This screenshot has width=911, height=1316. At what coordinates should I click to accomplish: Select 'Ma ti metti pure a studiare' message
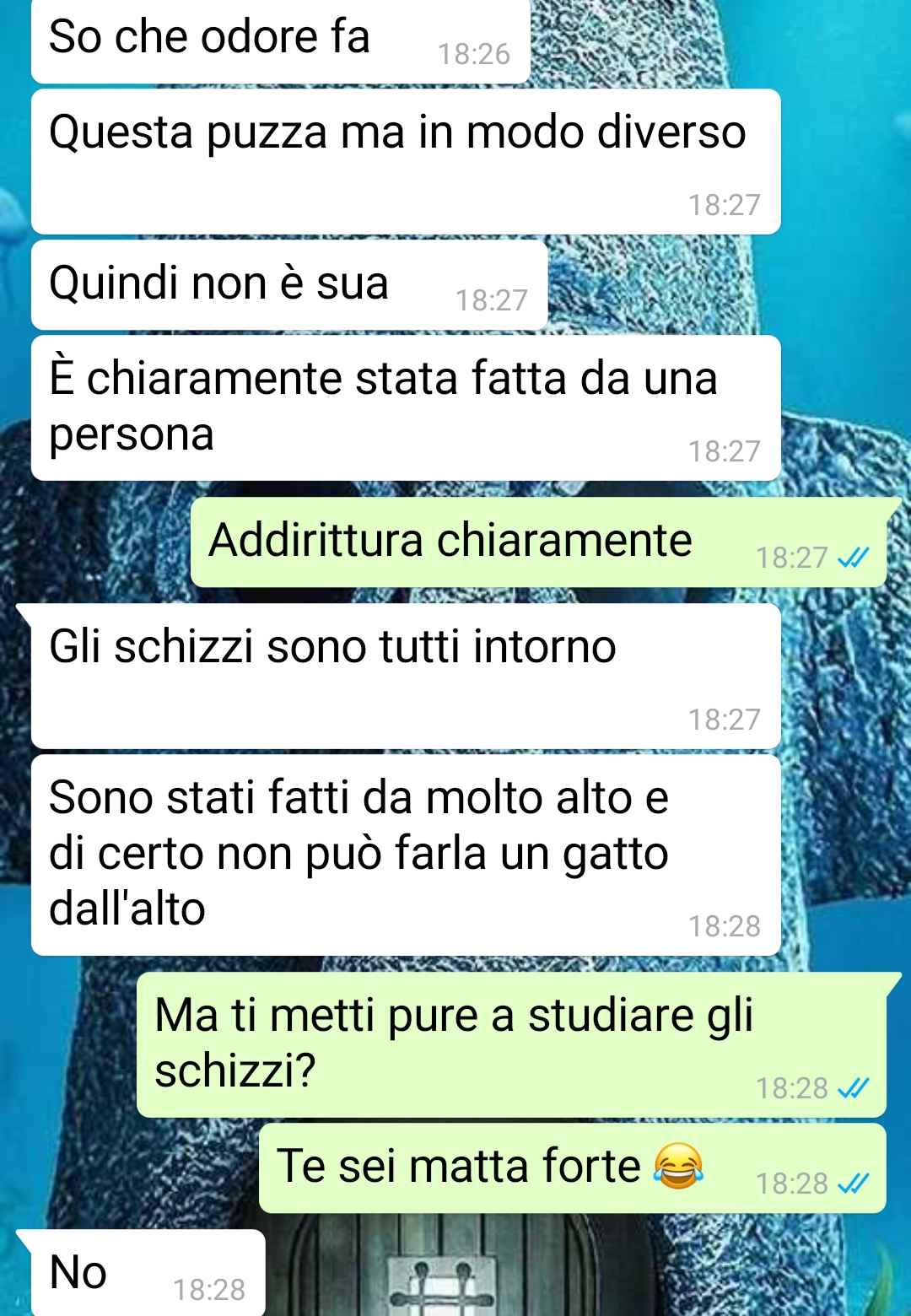pos(511,1044)
